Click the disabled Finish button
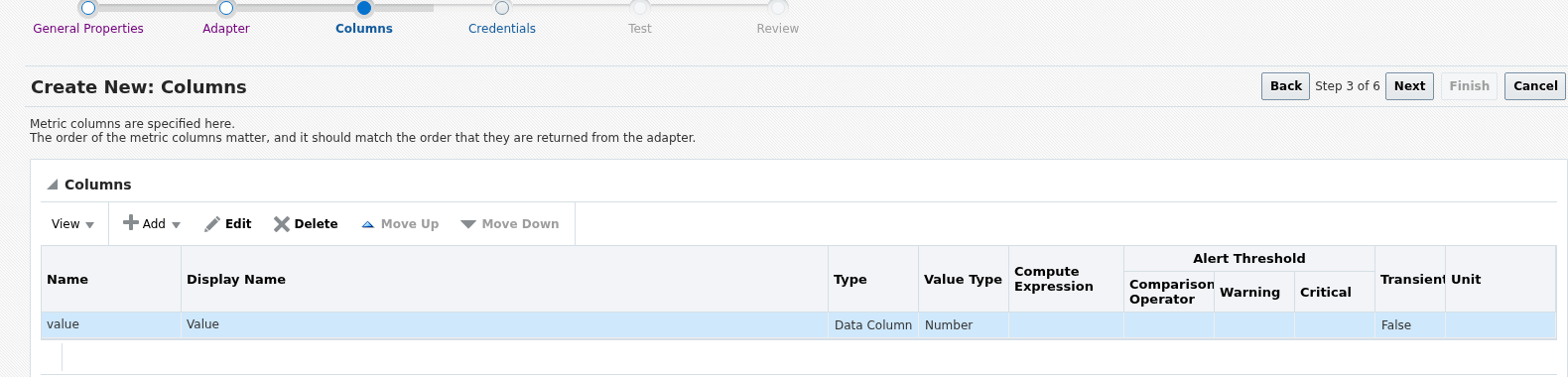Image resolution: width=1568 pixels, height=377 pixels. pyautogui.click(x=1469, y=86)
